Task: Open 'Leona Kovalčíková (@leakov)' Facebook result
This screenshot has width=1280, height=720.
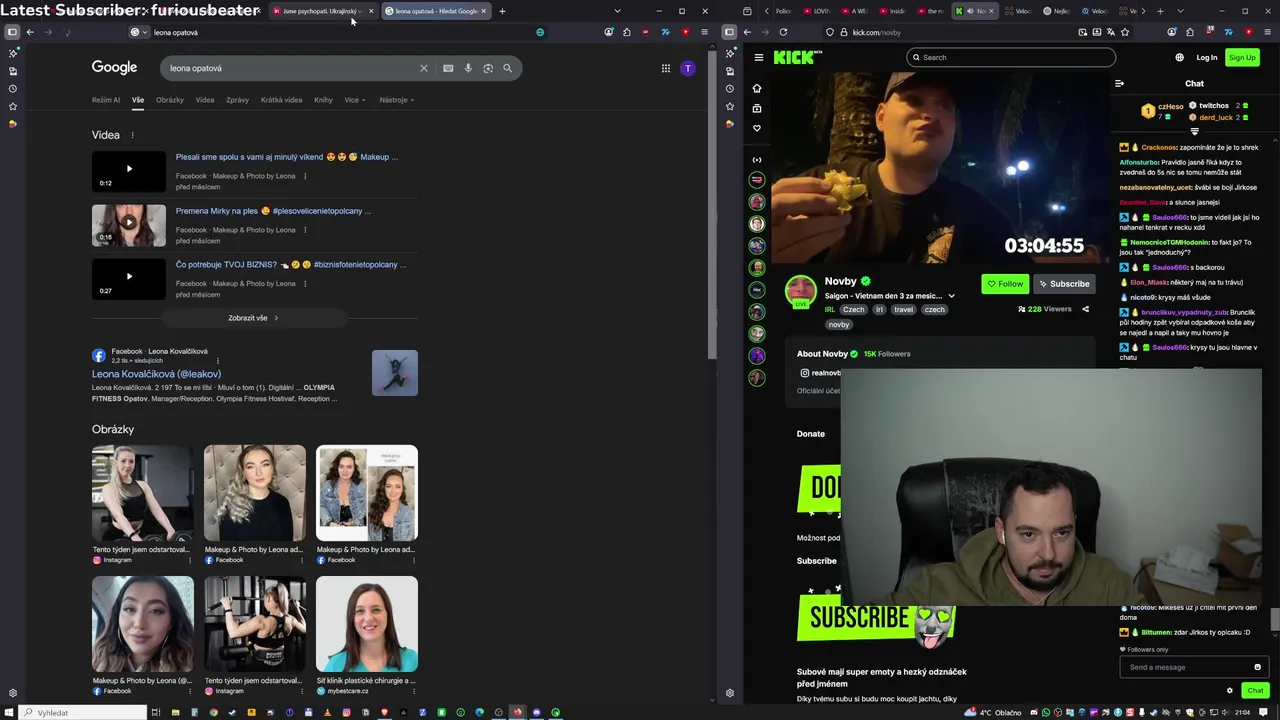Action: click(x=156, y=374)
